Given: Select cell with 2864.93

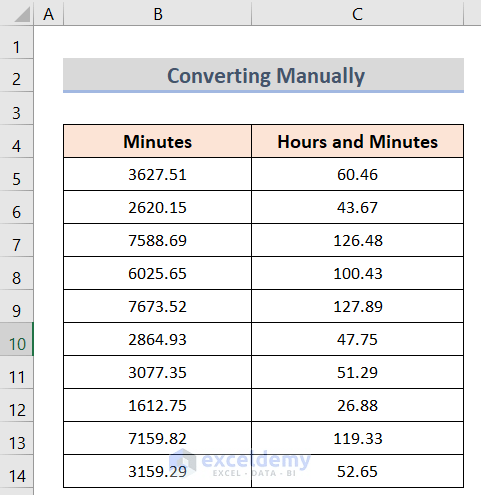Looking at the screenshot, I should click(x=157, y=339).
